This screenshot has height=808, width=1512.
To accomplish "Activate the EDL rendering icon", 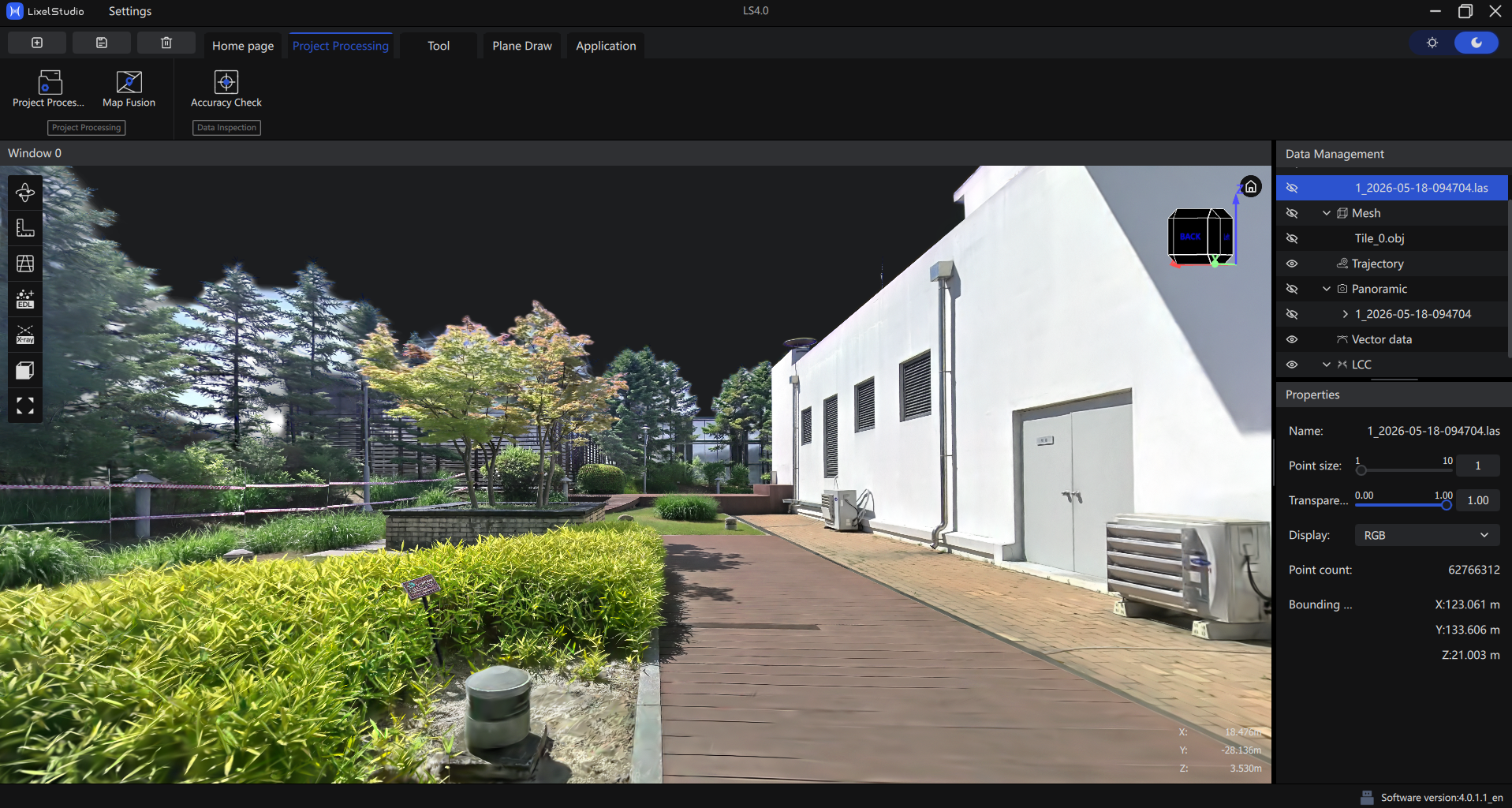I will (x=25, y=299).
